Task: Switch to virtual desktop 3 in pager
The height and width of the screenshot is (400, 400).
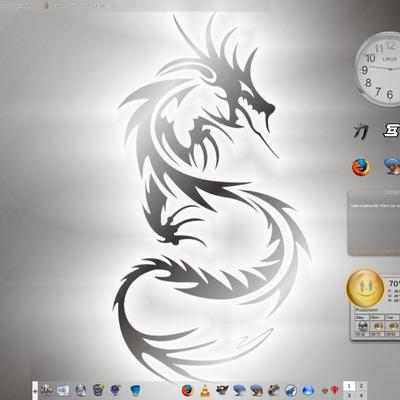Action: [x=349, y=395]
